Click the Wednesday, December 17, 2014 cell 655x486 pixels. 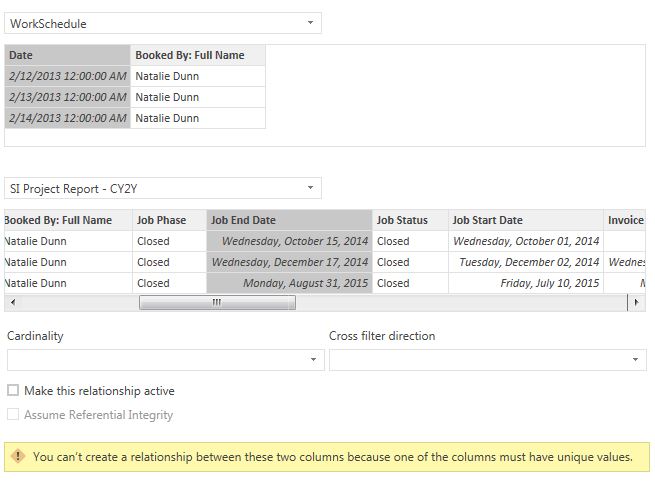coord(289,262)
